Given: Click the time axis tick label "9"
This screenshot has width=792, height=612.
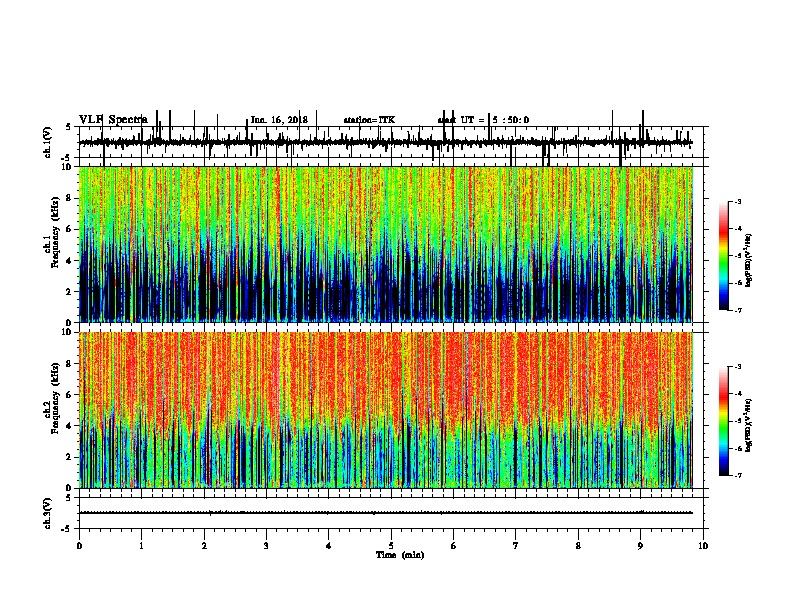Looking at the screenshot, I should click(640, 546).
